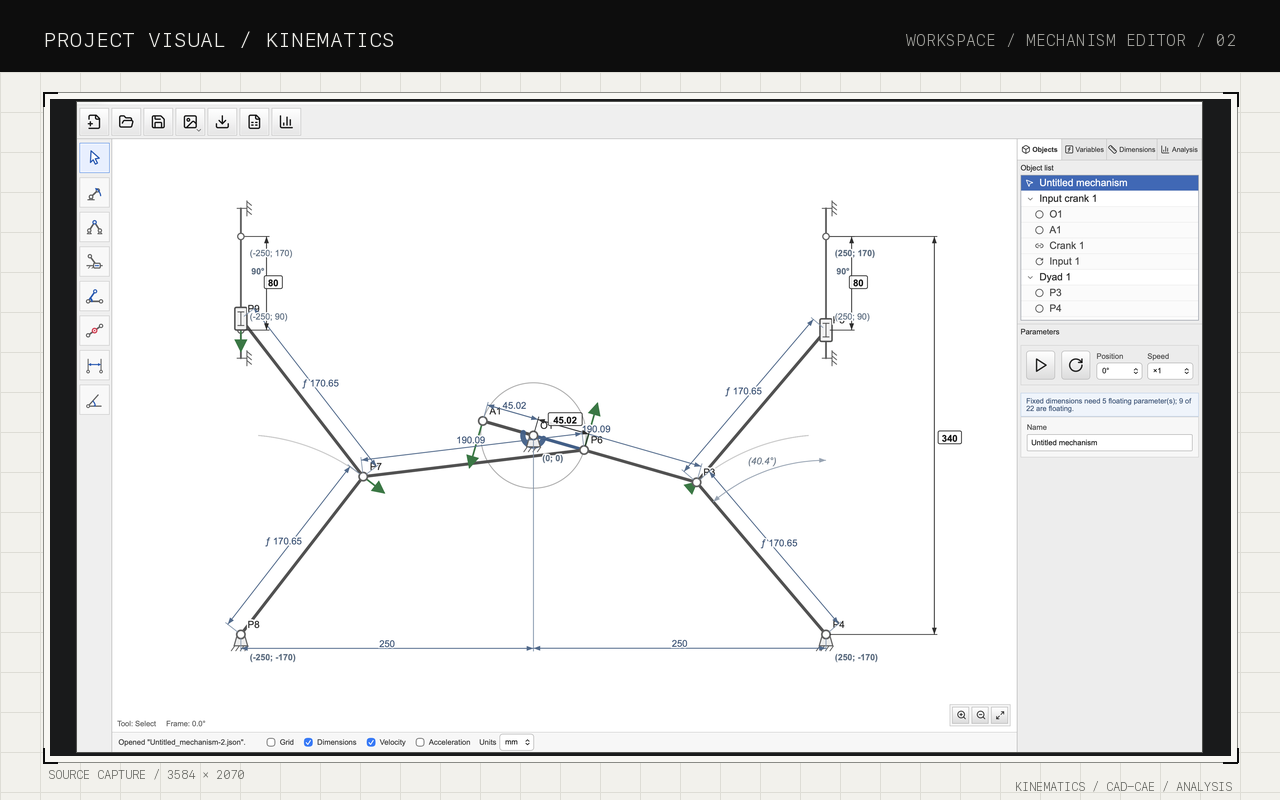
Task: Collapse the Dyad 1 group
Action: [1031, 277]
